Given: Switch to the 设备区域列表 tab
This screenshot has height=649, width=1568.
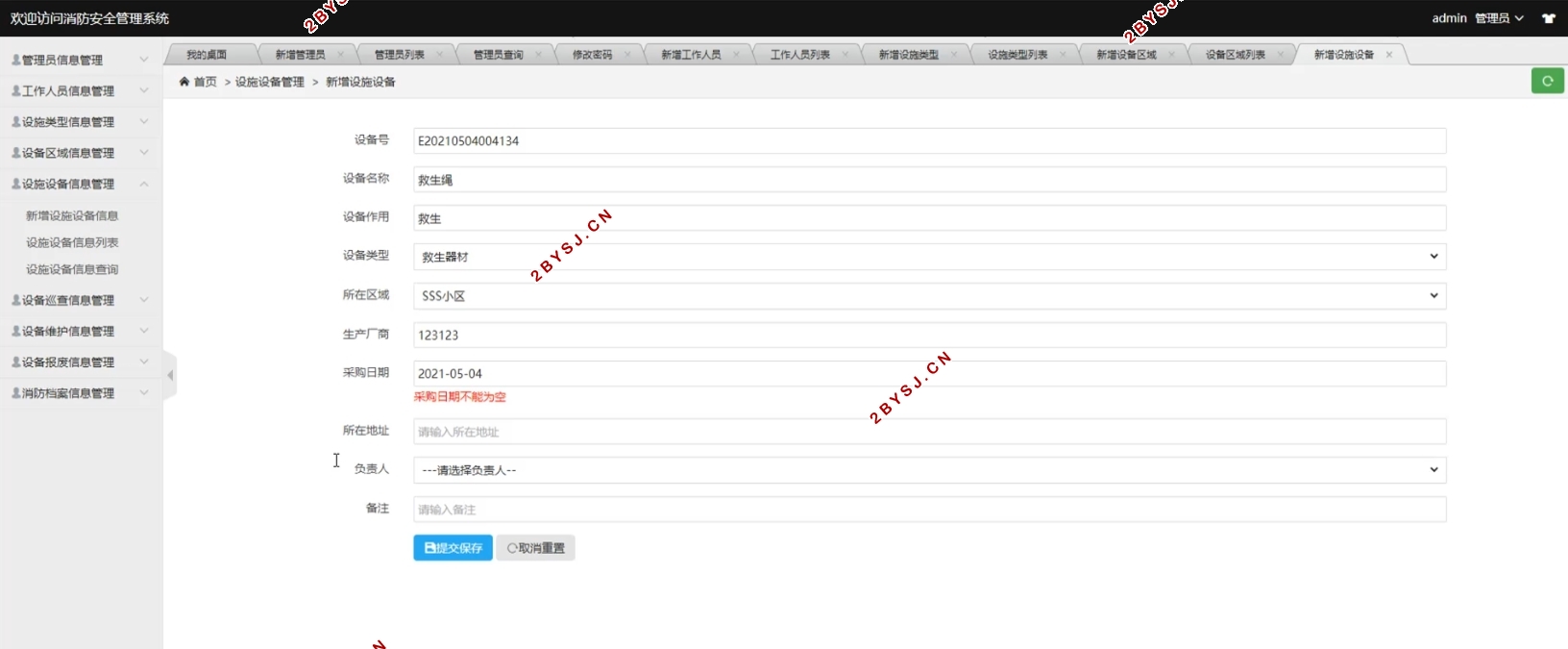Looking at the screenshot, I should pos(1235,55).
